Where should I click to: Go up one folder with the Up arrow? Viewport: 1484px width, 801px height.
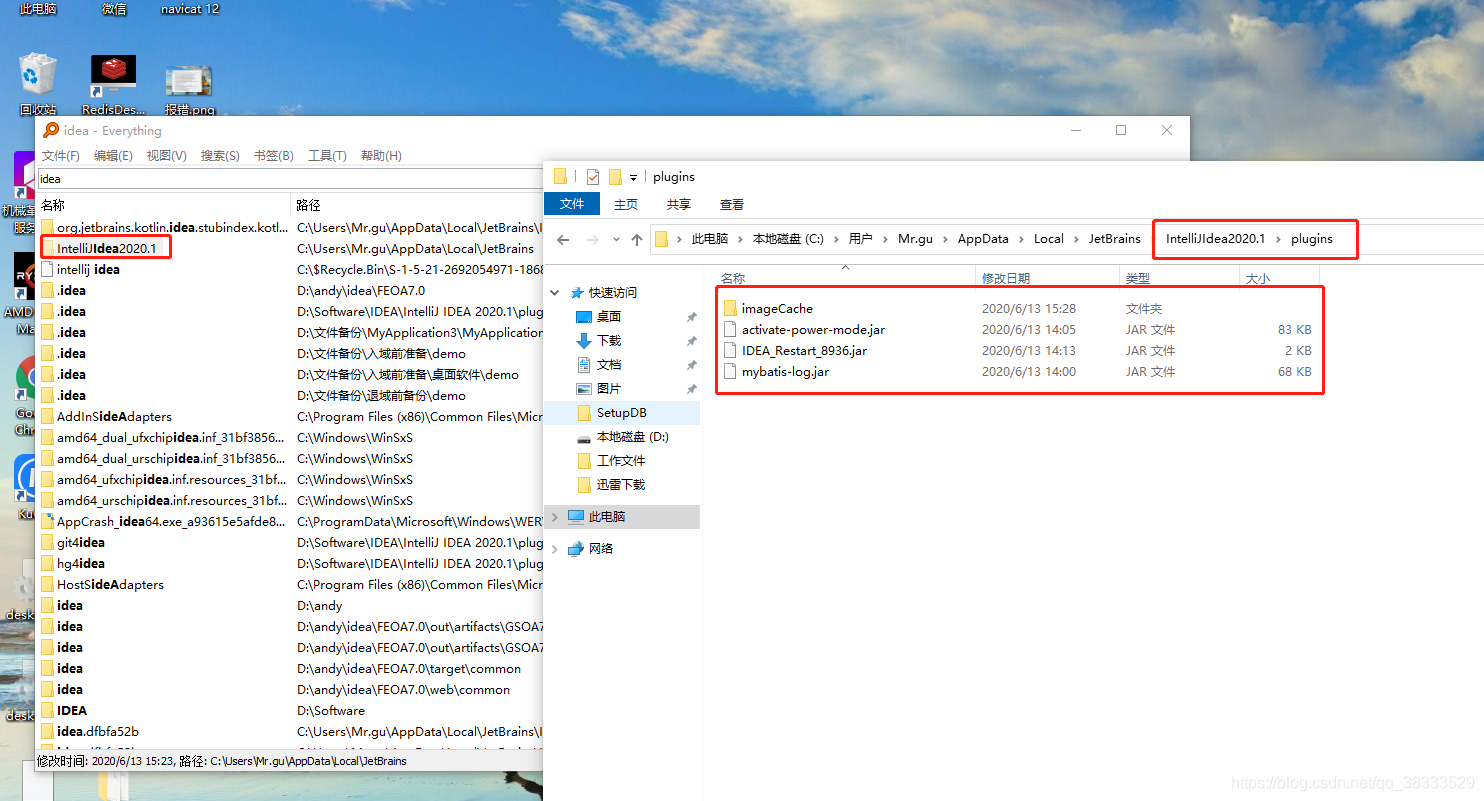tap(637, 240)
